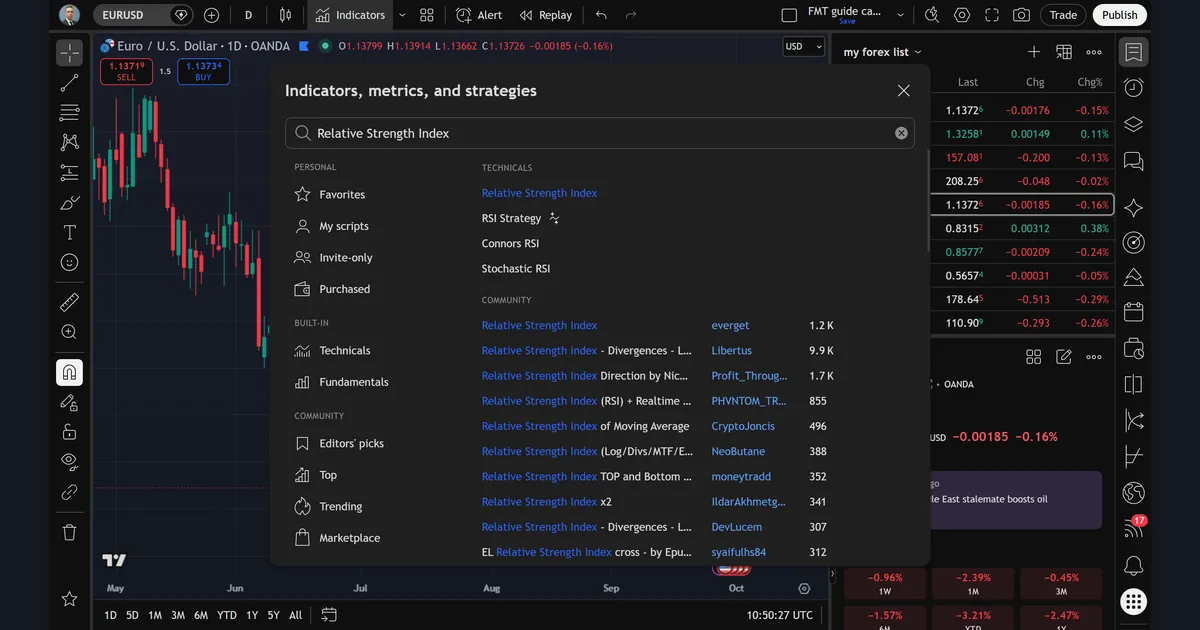Open the watchlist more options menu
The height and width of the screenshot is (630, 1200).
pos(1094,52)
